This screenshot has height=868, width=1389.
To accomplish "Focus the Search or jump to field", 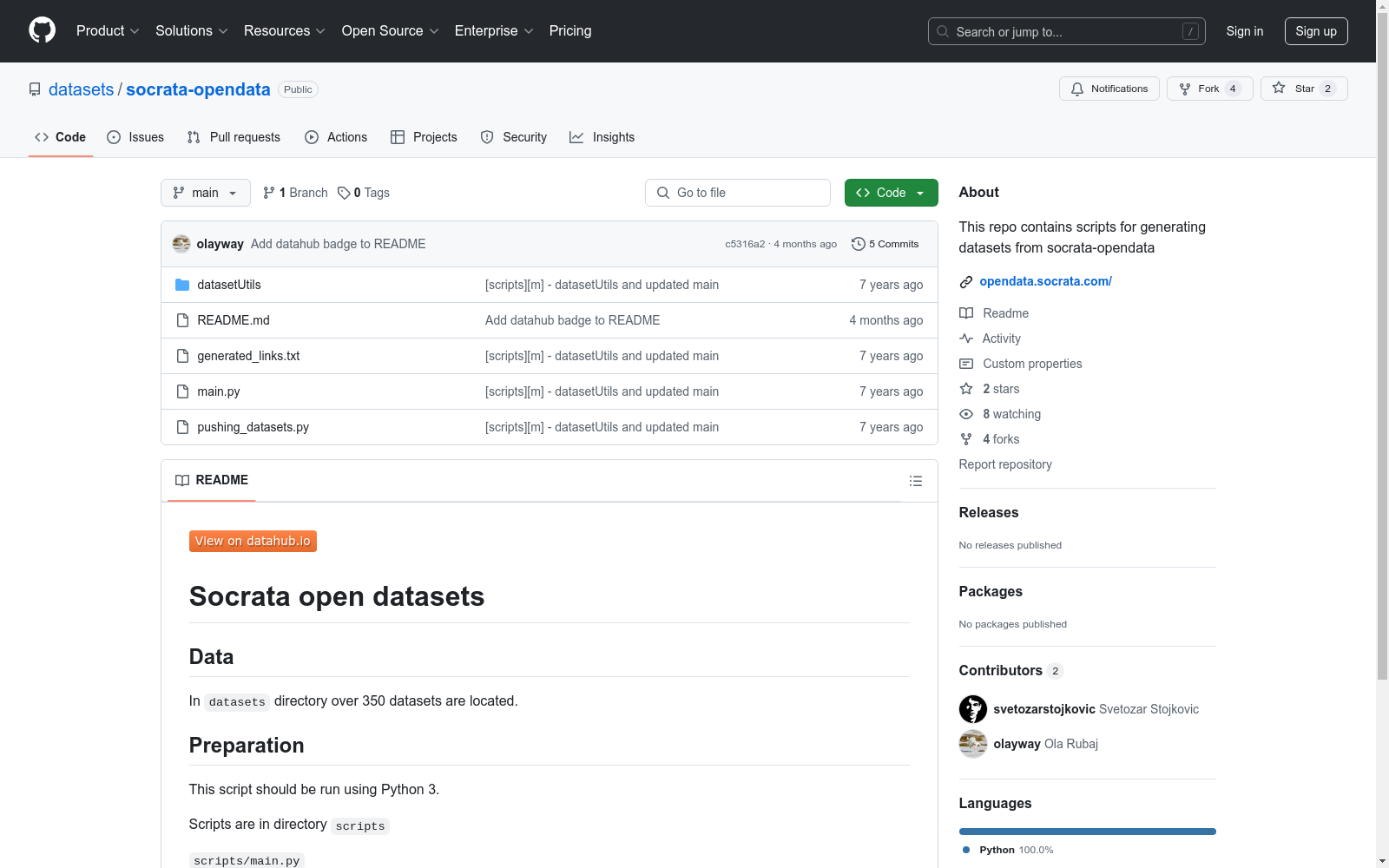I will 1067,31.
